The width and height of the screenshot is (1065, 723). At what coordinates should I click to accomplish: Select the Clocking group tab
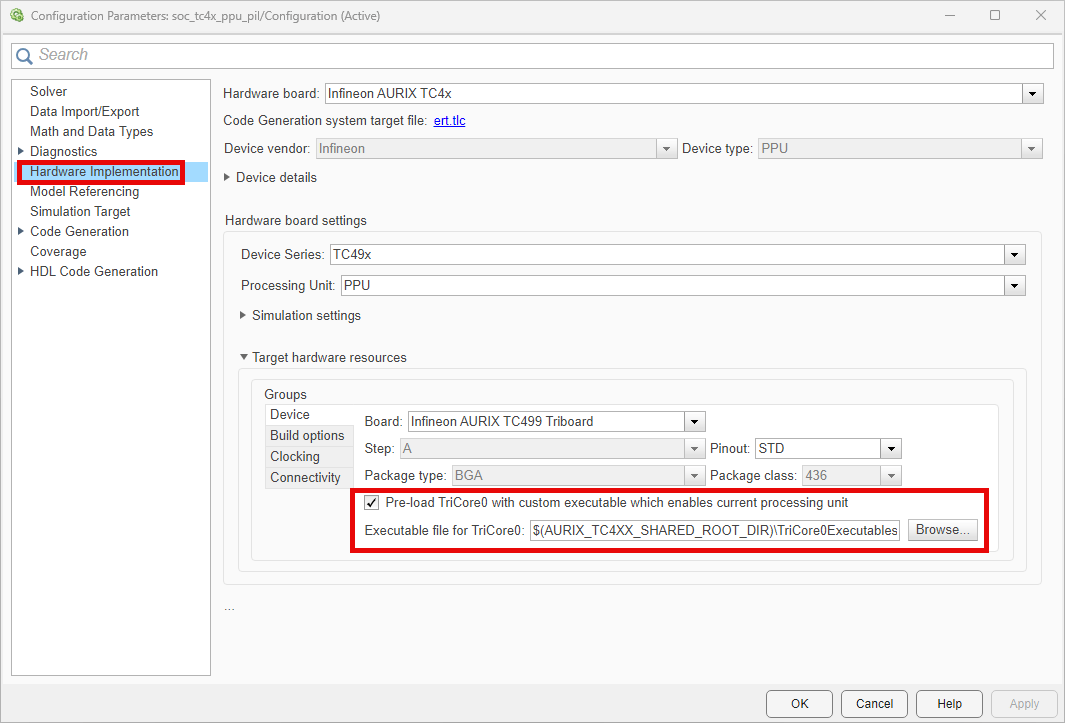295,457
